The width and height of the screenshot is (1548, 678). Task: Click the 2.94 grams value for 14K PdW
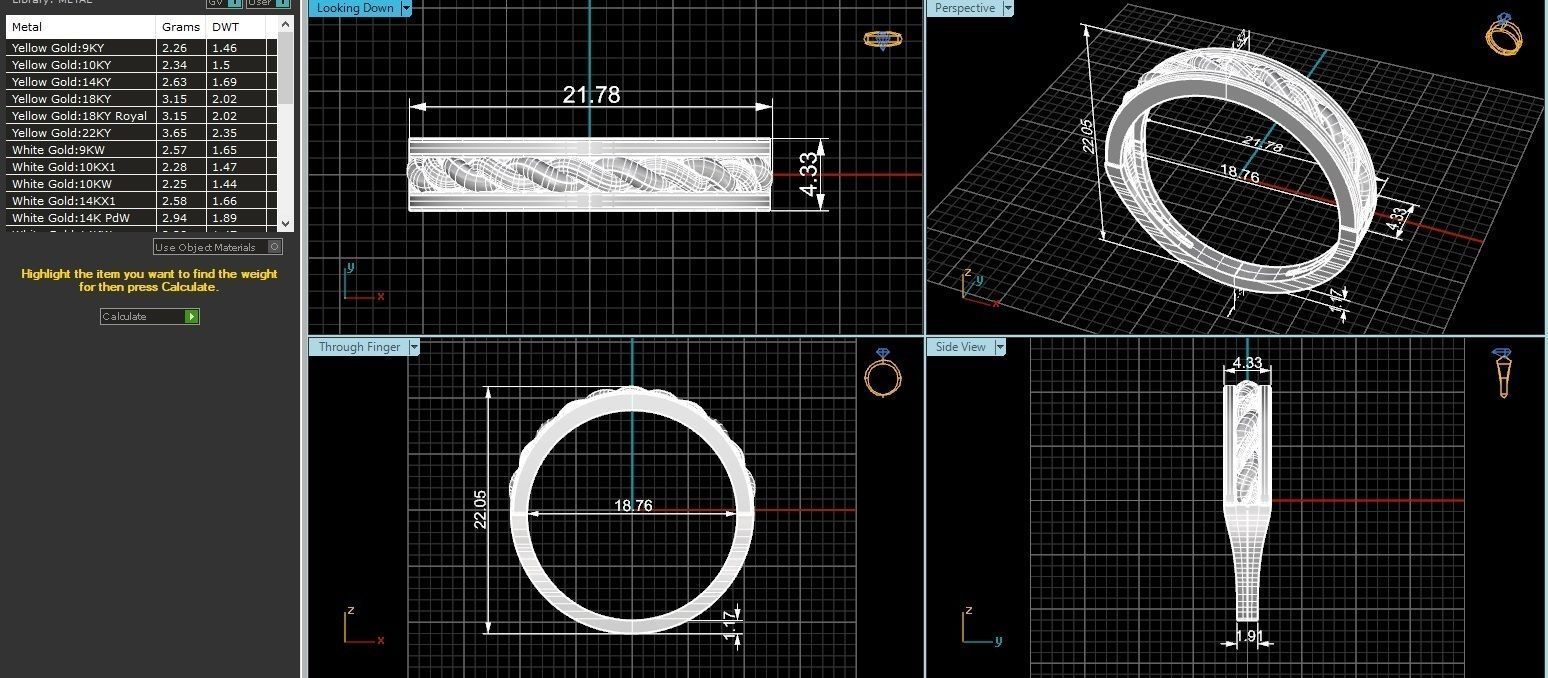click(x=173, y=218)
